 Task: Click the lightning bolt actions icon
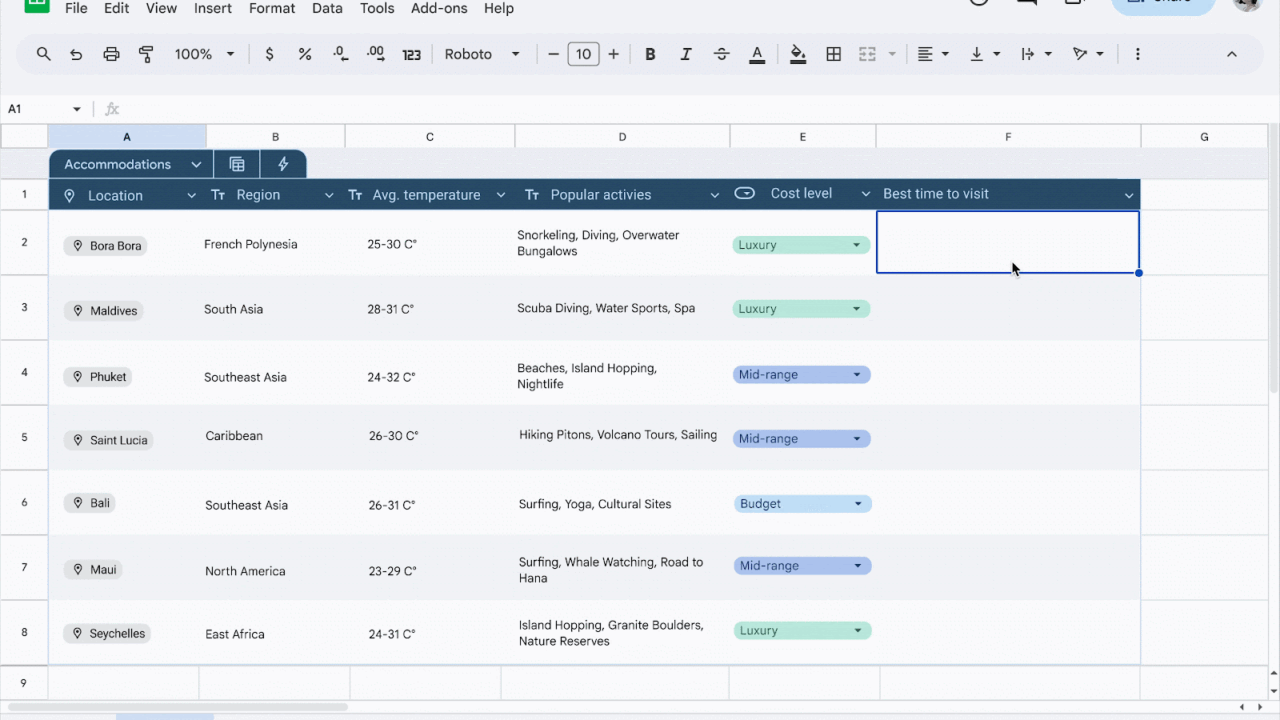click(x=283, y=165)
